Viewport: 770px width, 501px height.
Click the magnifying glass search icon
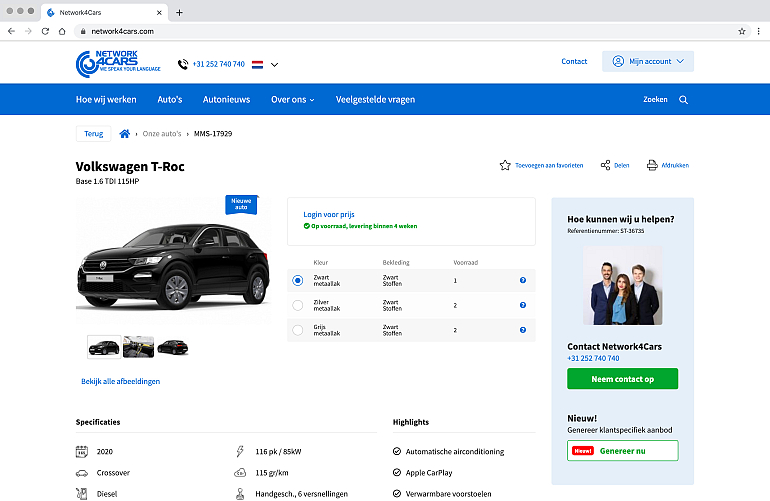[683, 100]
